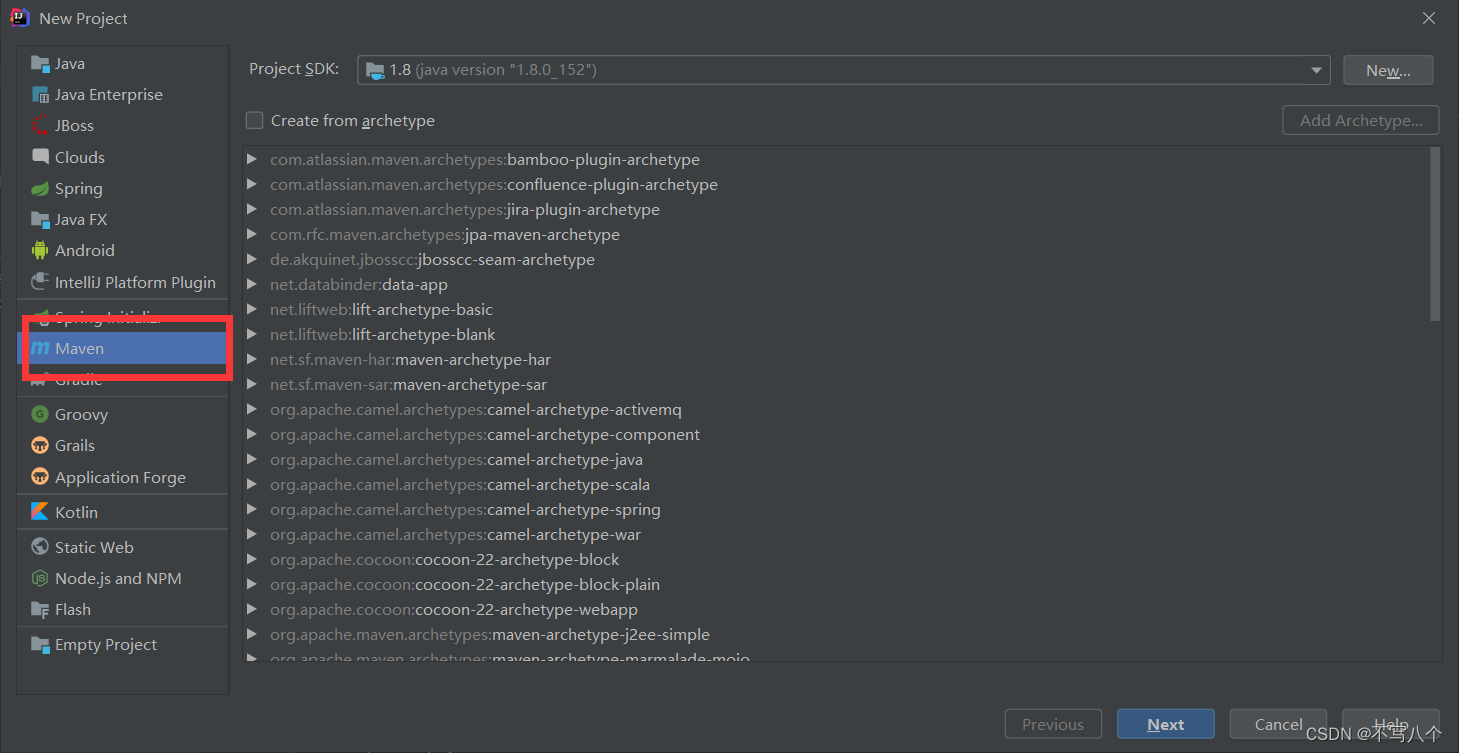
Task: Click the Previous button
Action: pyautogui.click(x=1053, y=724)
